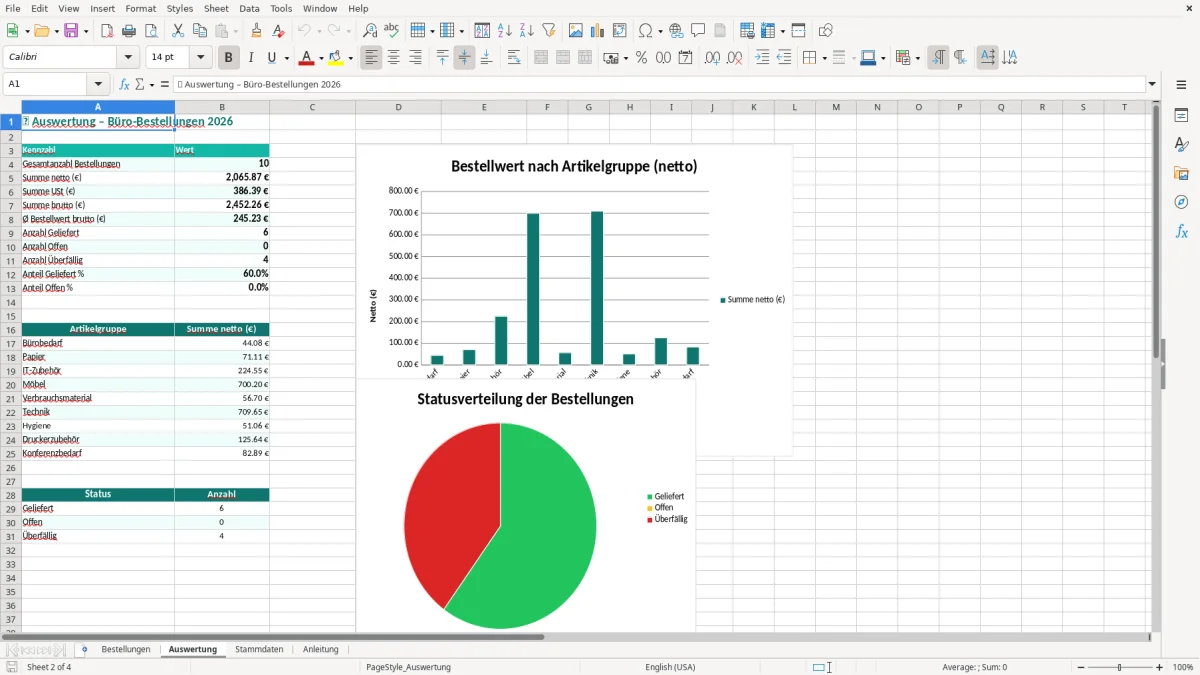The width and height of the screenshot is (1200, 675).
Task: Click the zoom in plus button
Action: click(x=1160, y=667)
